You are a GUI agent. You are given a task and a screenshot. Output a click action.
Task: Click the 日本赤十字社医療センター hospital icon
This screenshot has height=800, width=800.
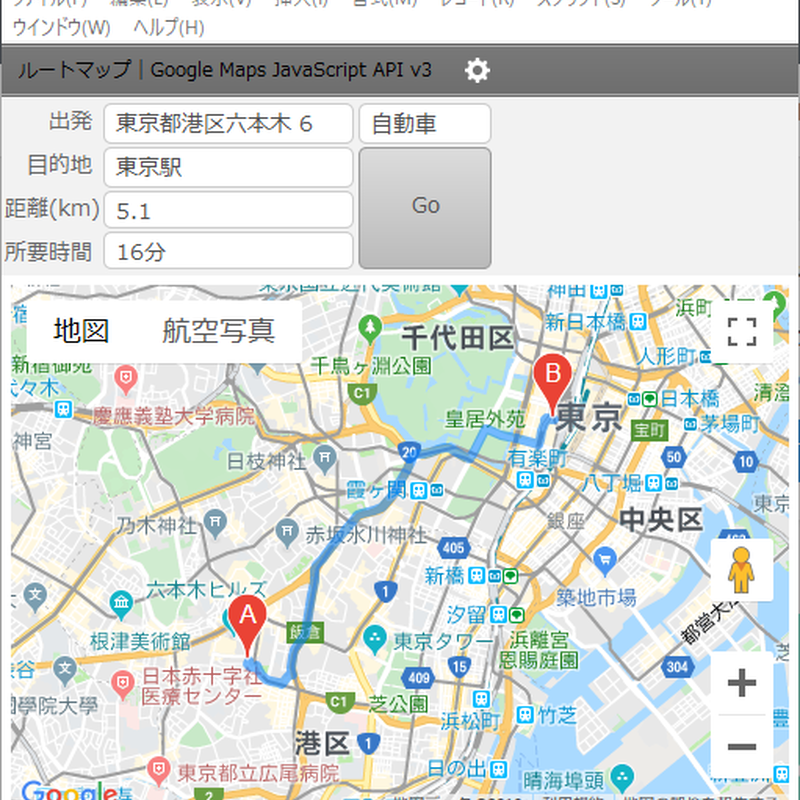coord(123,684)
